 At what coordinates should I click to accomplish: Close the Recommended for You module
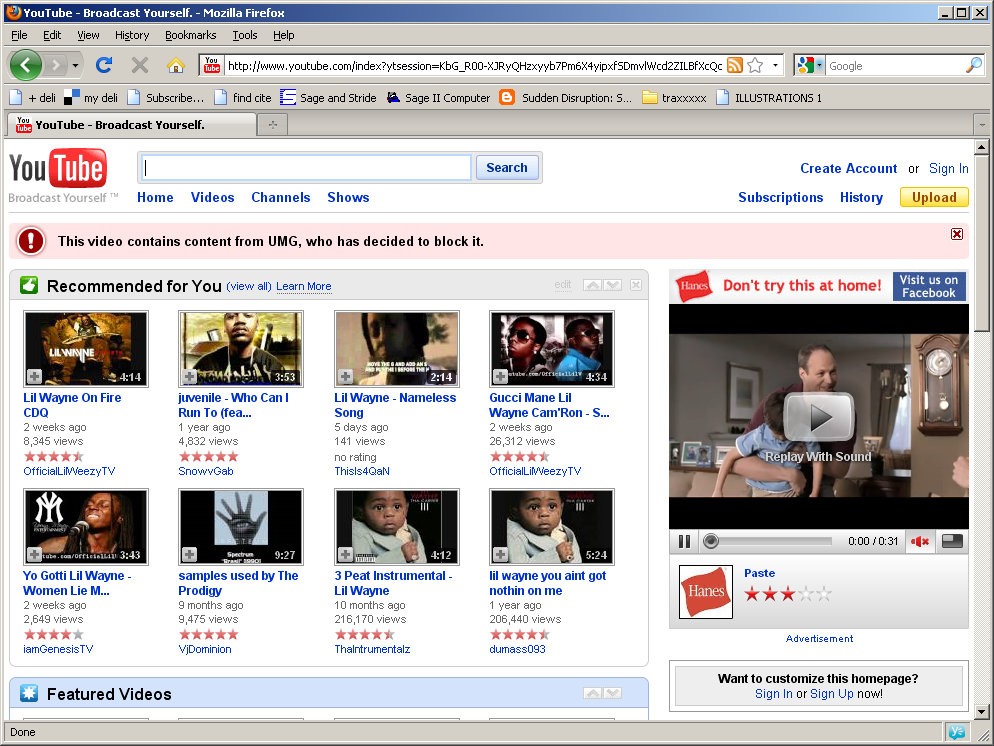coord(636,285)
